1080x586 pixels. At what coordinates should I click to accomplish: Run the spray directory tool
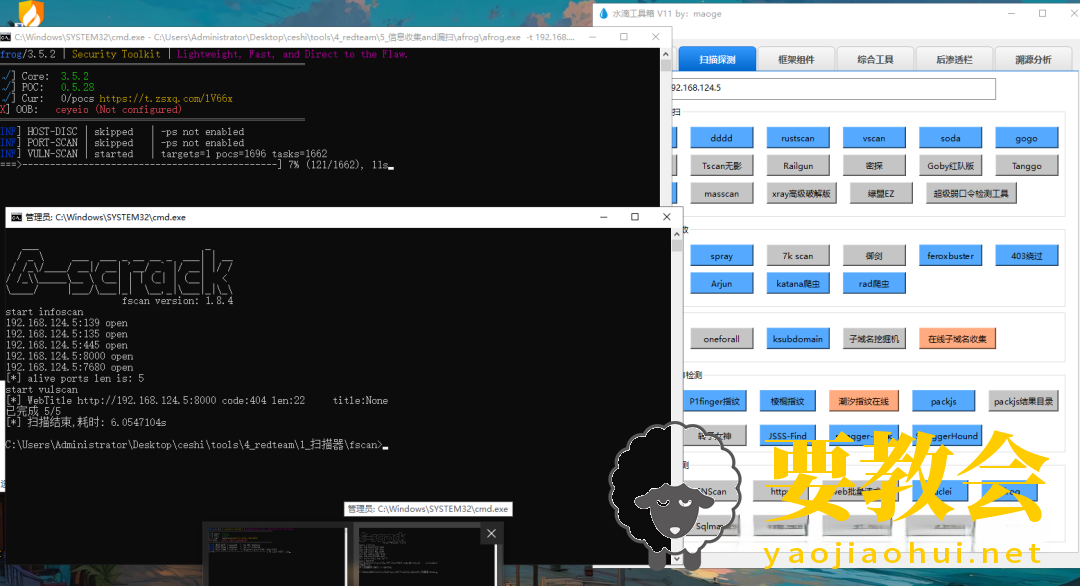[721, 255]
